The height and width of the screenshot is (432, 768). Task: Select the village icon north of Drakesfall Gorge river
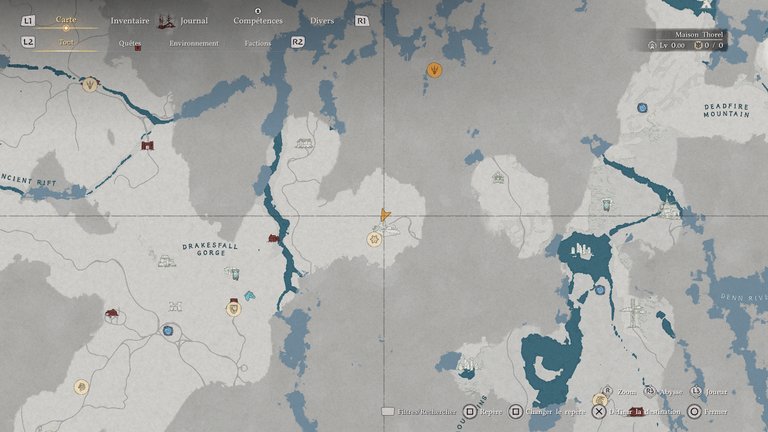click(304, 143)
